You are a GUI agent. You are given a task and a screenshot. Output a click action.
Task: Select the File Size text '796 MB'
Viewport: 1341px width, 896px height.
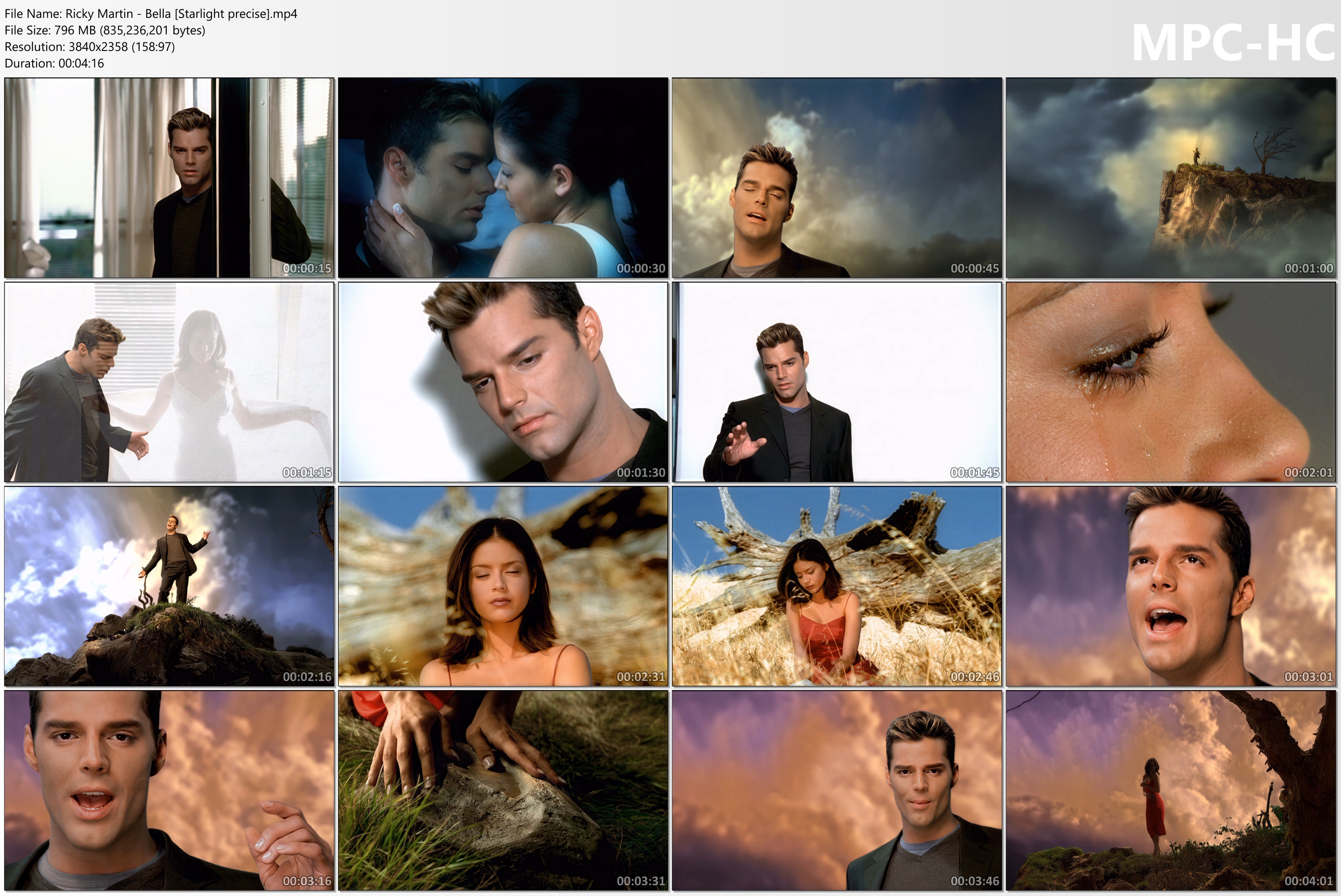pyautogui.click(x=74, y=30)
